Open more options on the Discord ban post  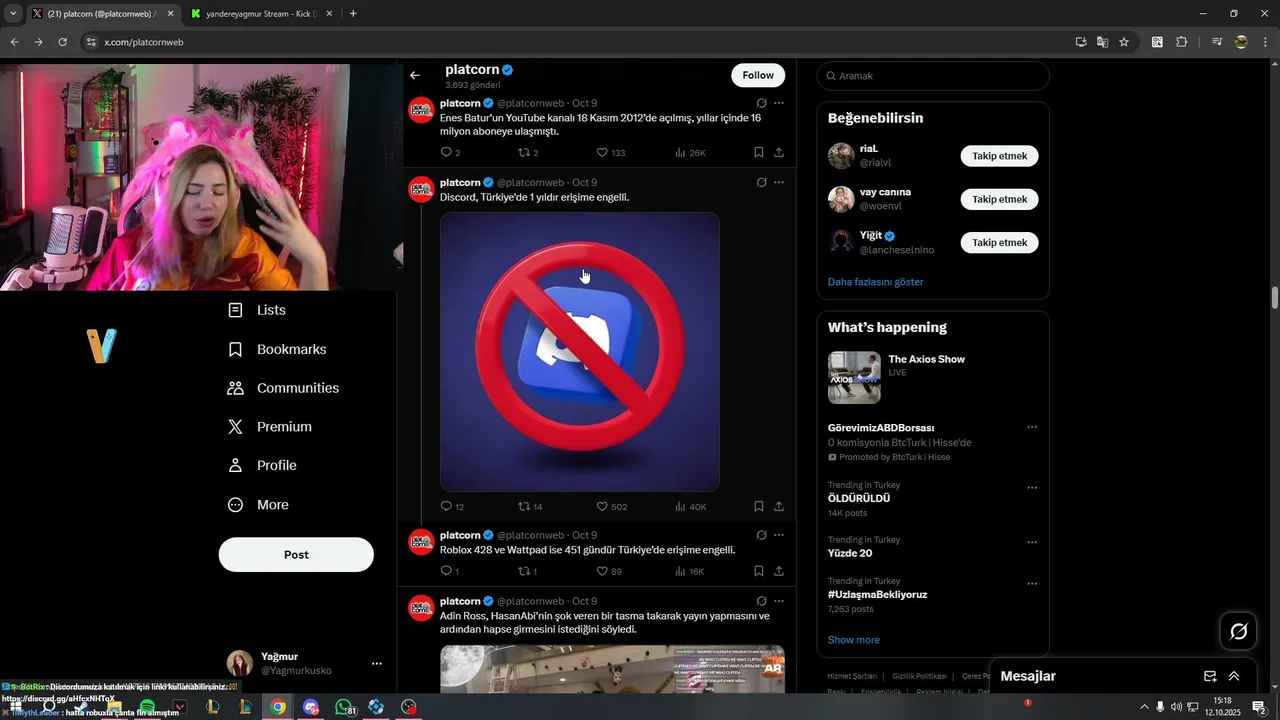(779, 182)
